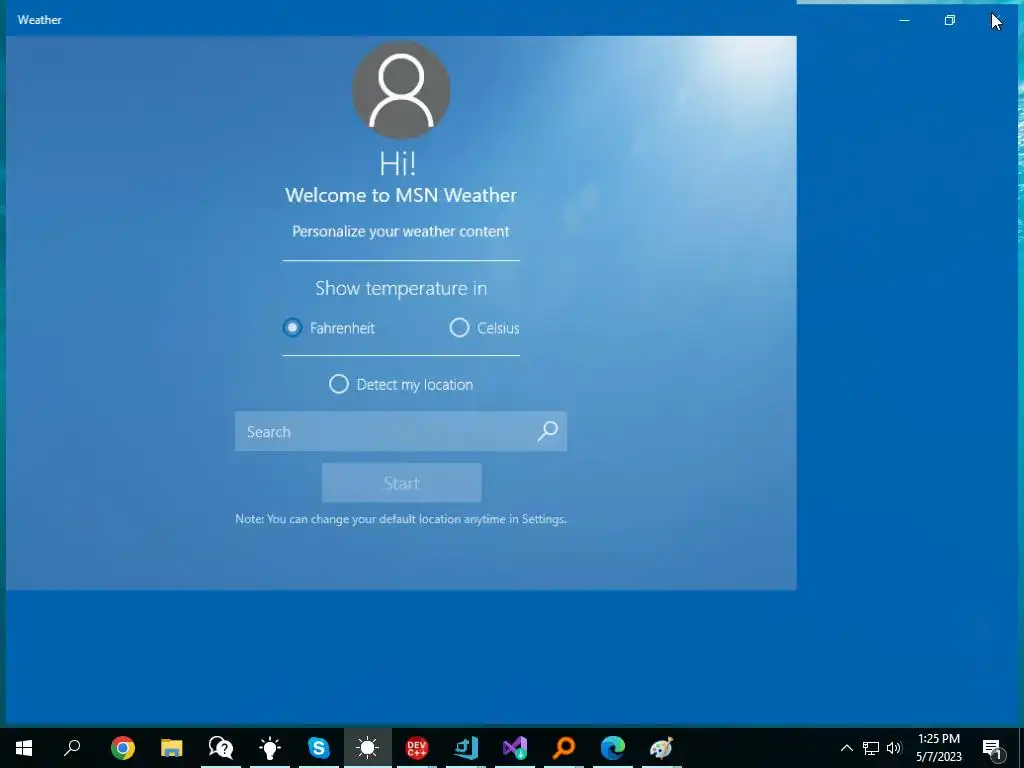Show hidden system tray icons
Screen dimensions: 1024x768
coord(846,748)
